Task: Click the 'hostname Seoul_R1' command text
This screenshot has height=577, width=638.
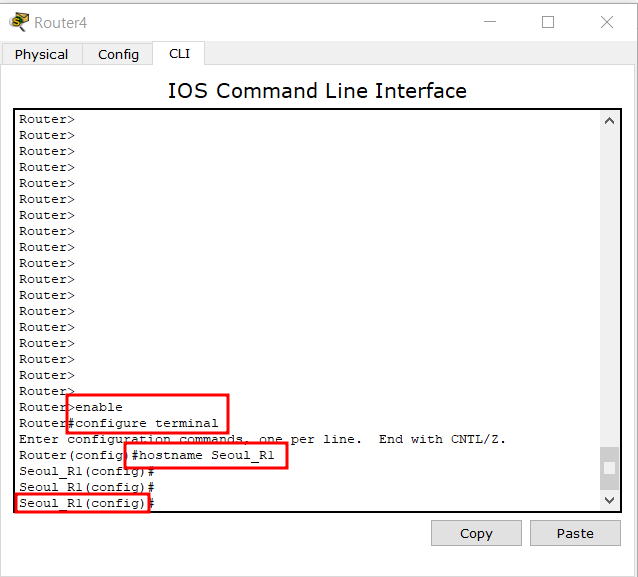Action: 206,455
